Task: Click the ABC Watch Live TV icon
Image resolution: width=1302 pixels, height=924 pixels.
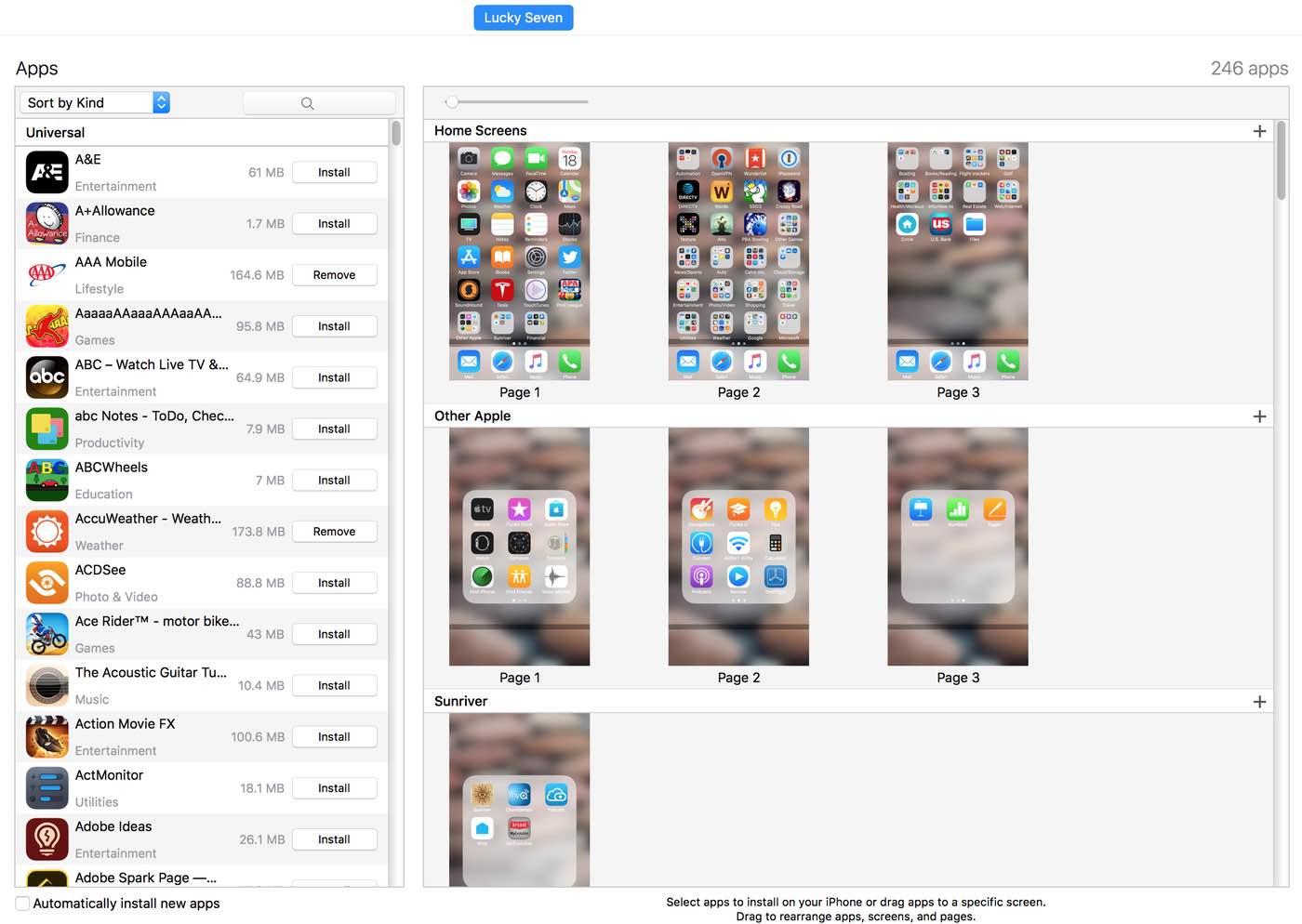Action: coord(47,377)
